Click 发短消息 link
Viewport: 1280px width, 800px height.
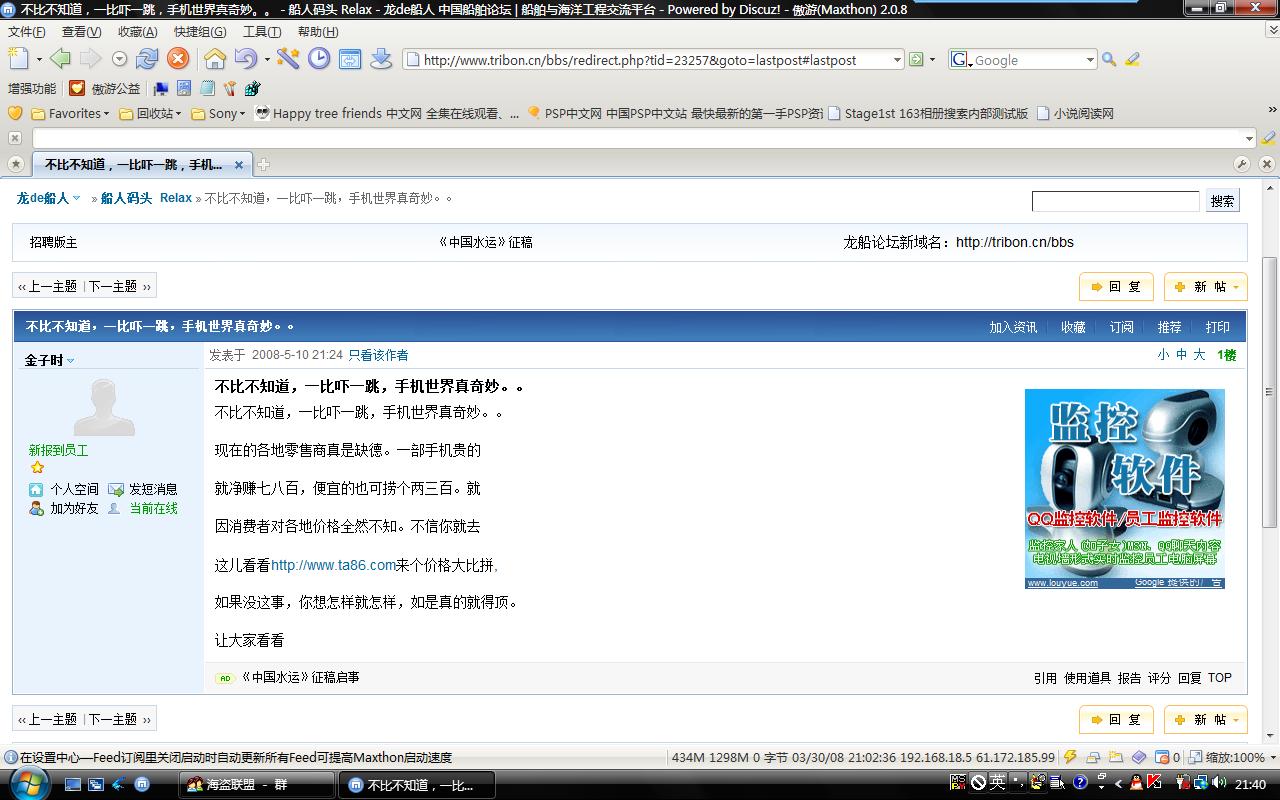[153, 489]
